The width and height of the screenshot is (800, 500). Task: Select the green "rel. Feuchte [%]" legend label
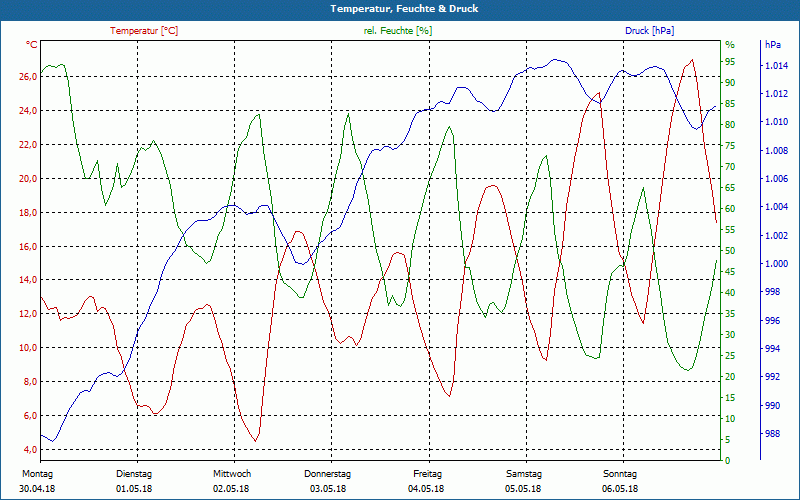point(398,31)
